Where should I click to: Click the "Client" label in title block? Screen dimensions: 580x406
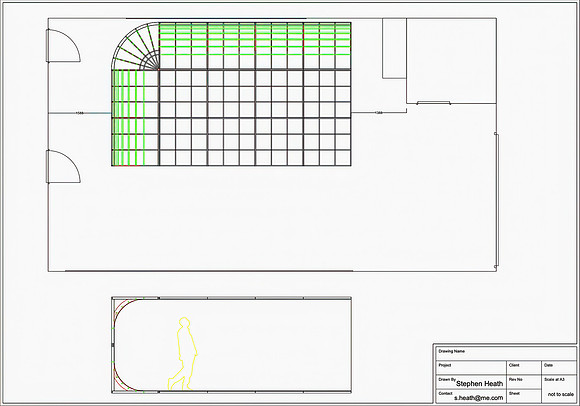click(514, 365)
